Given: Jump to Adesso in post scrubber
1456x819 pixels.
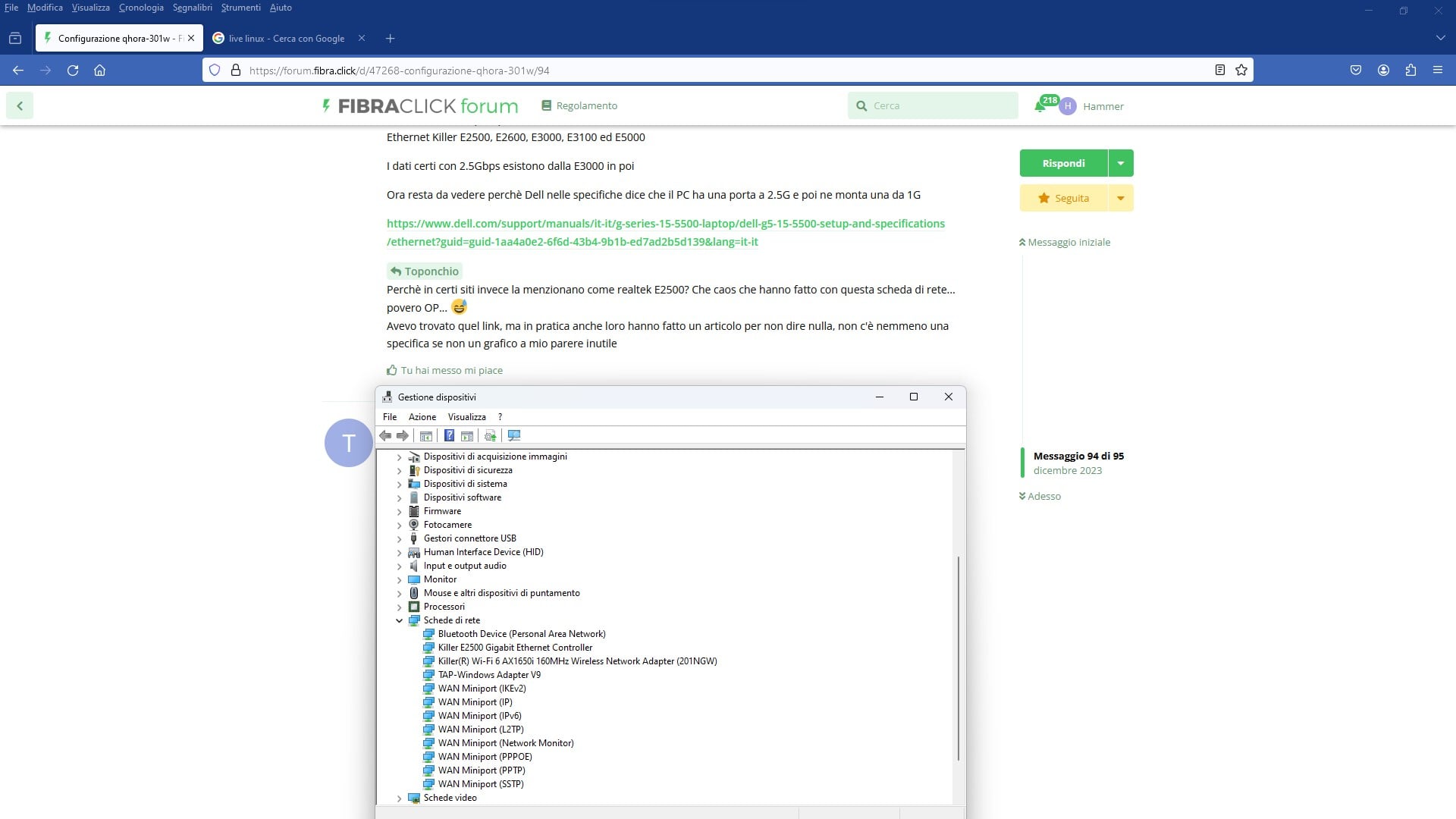Looking at the screenshot, I should [x=1040, y=496].
